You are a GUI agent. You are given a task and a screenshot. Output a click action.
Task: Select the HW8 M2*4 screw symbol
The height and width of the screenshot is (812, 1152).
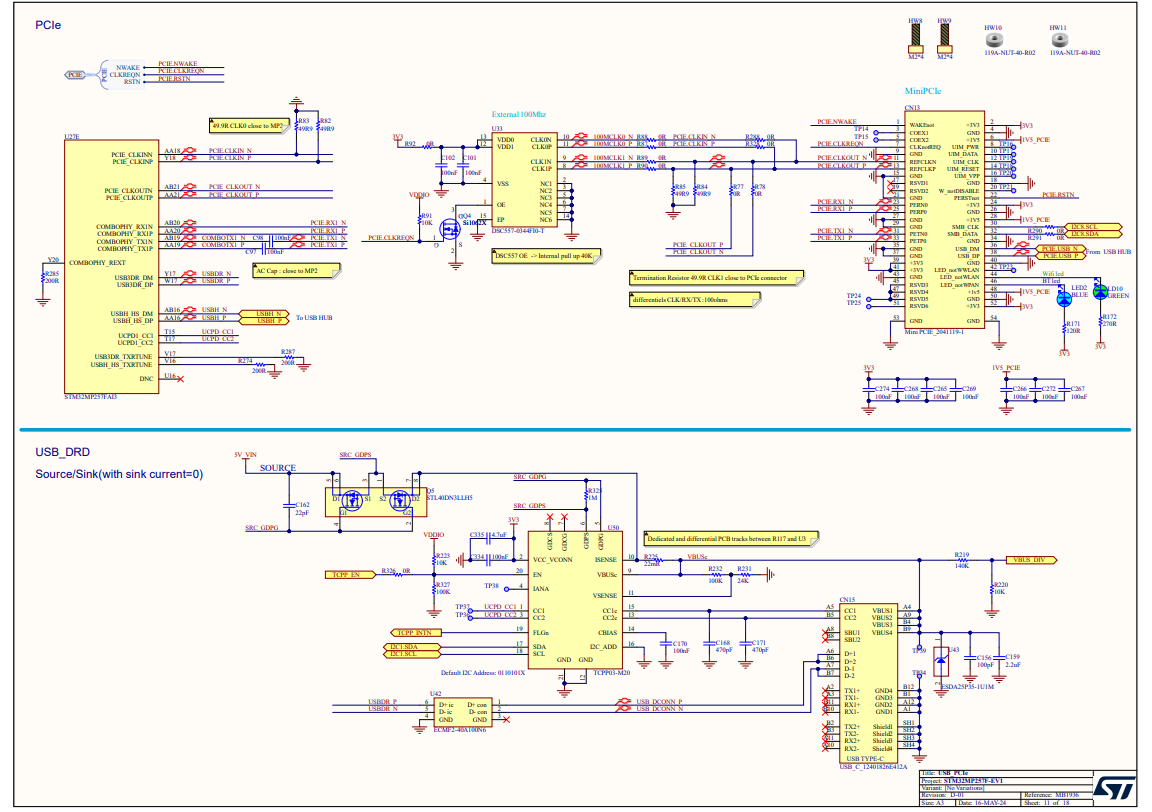[915, 39]
